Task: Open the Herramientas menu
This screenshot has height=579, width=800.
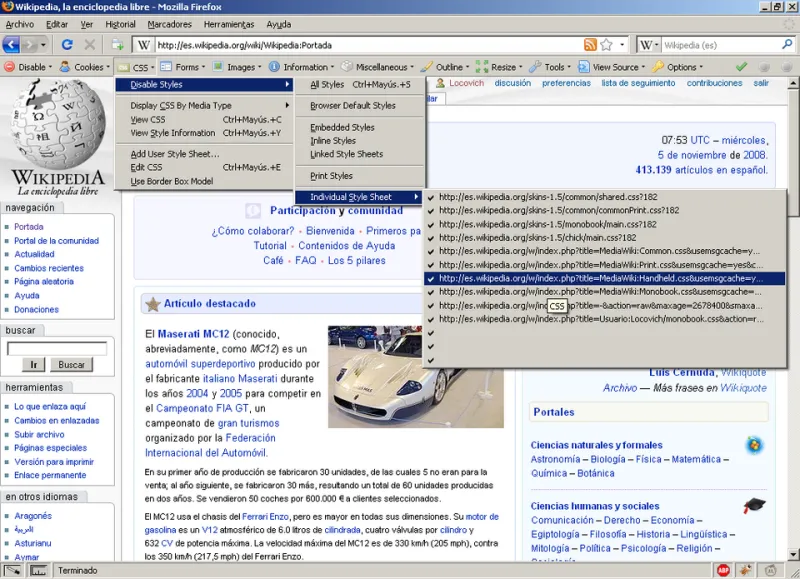Action: point(229,24)
